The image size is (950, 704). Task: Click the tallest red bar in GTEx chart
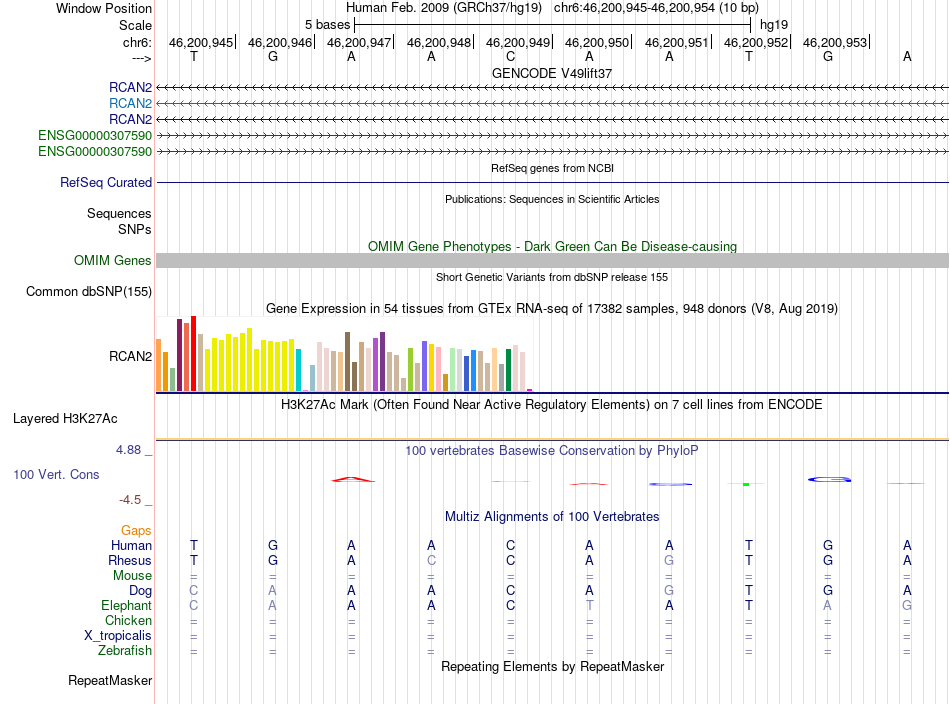point(193,353)
